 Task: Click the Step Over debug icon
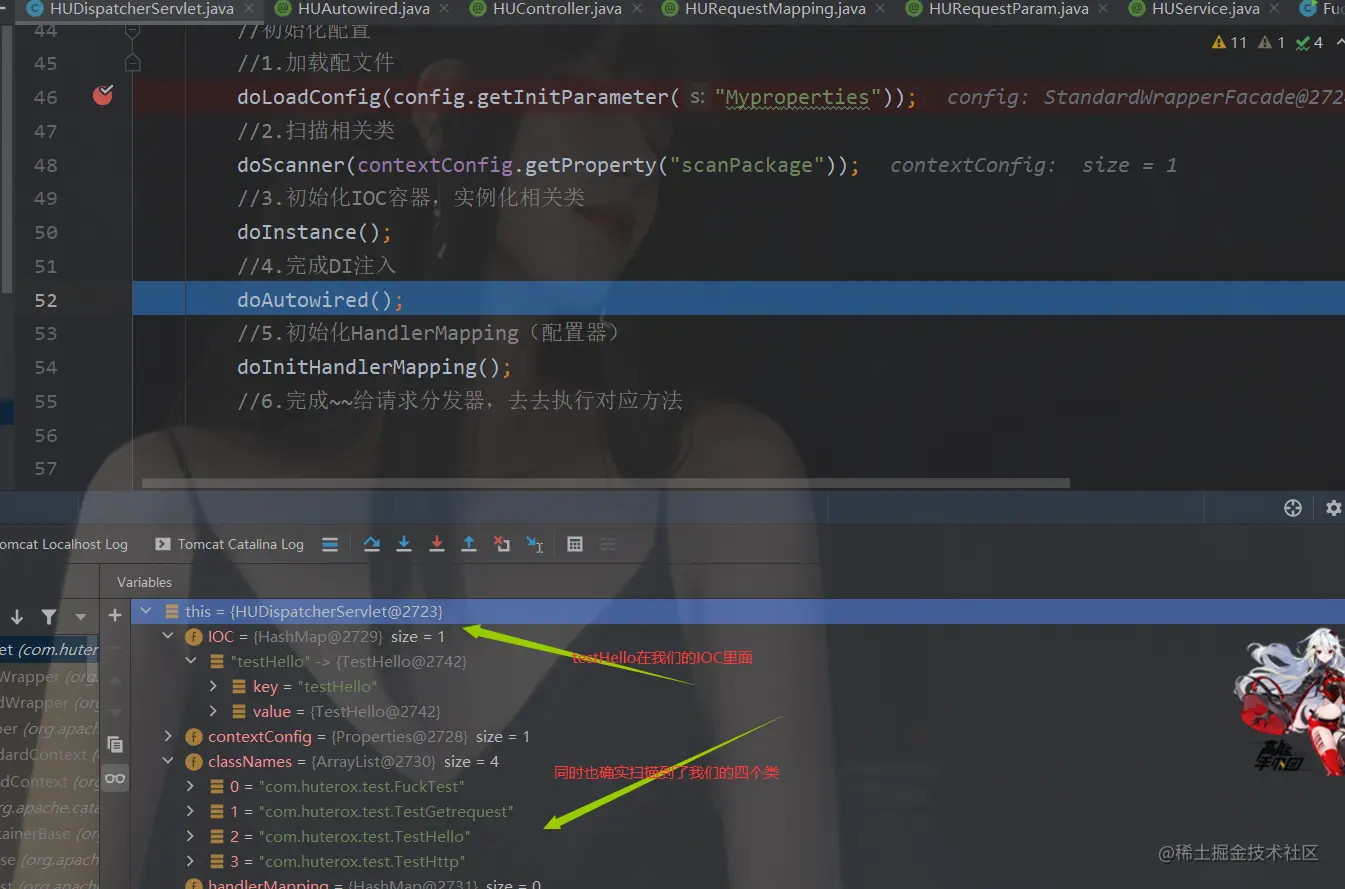point(372,544)
